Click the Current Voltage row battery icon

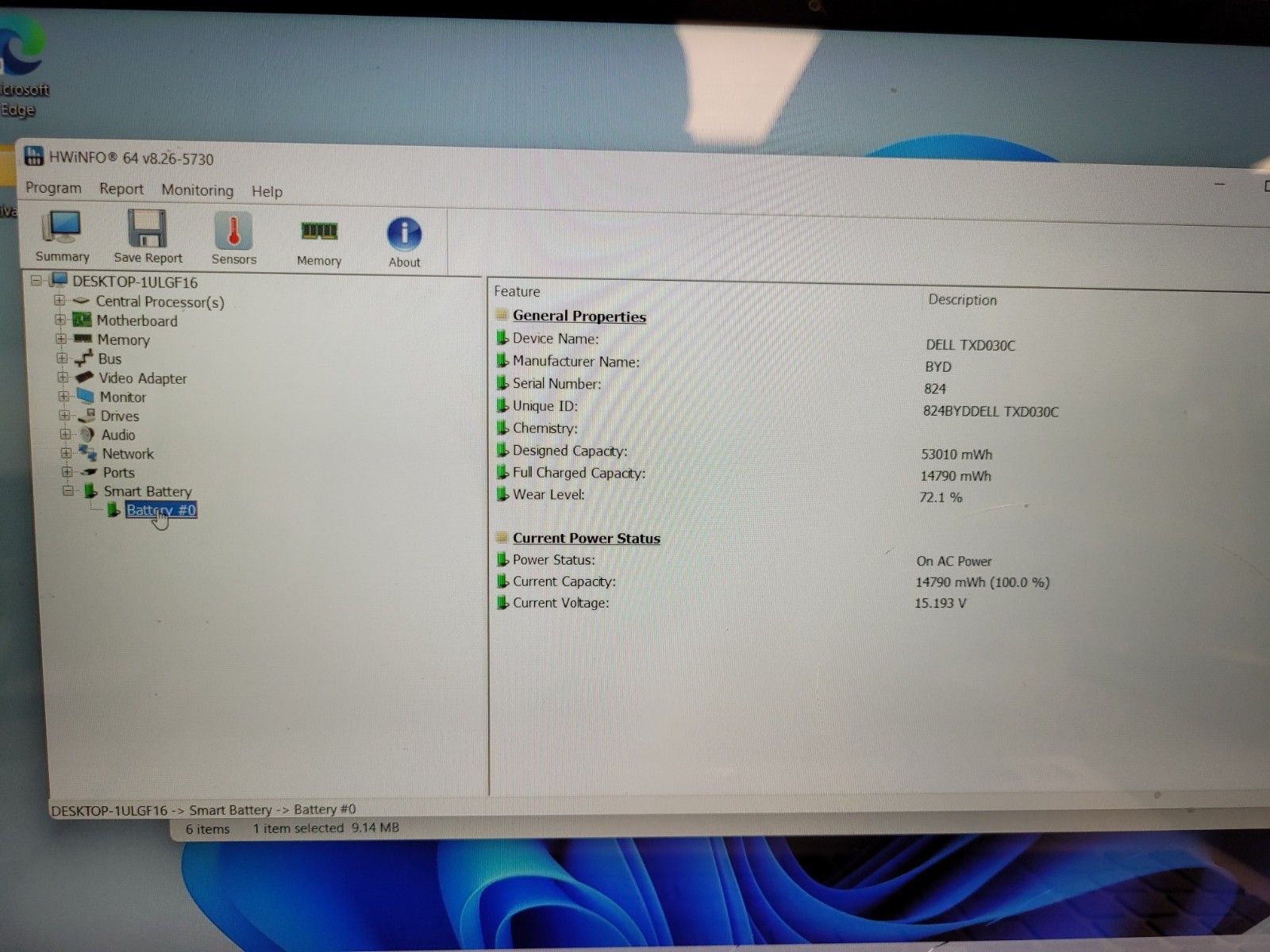[x=502, y=602]
